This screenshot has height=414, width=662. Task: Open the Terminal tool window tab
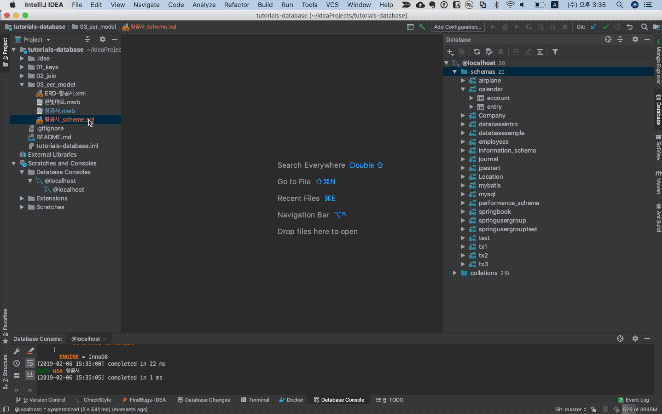click(x=255, y=400)
